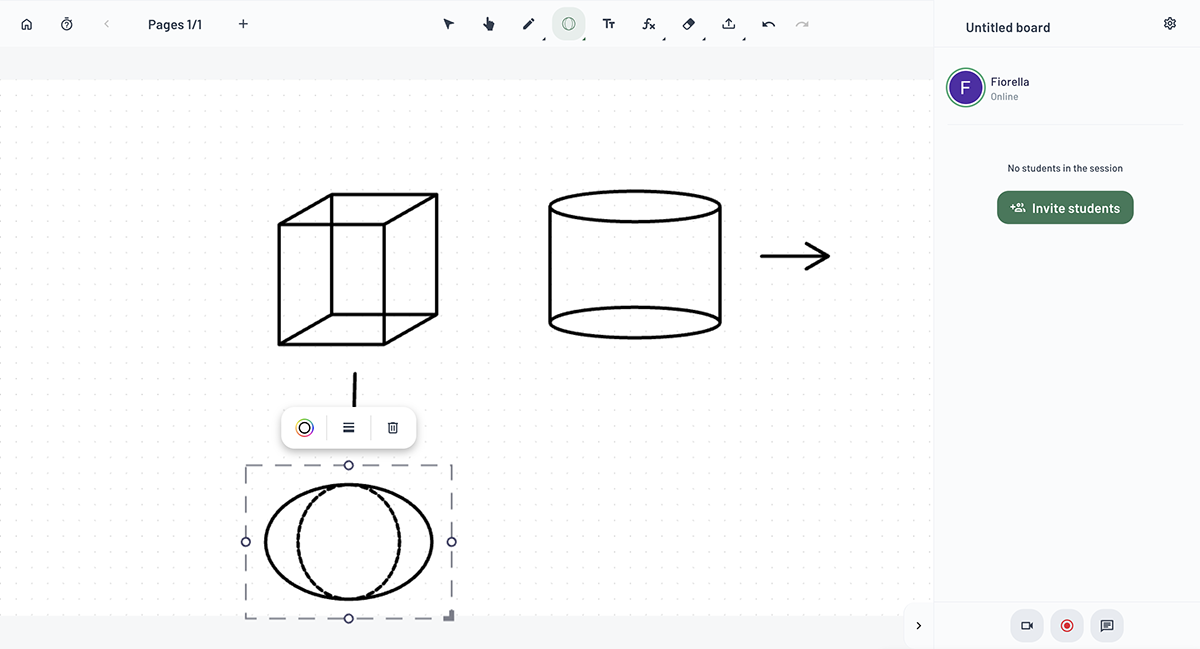
Task: Select the hand pan tool
Action: 489,24
